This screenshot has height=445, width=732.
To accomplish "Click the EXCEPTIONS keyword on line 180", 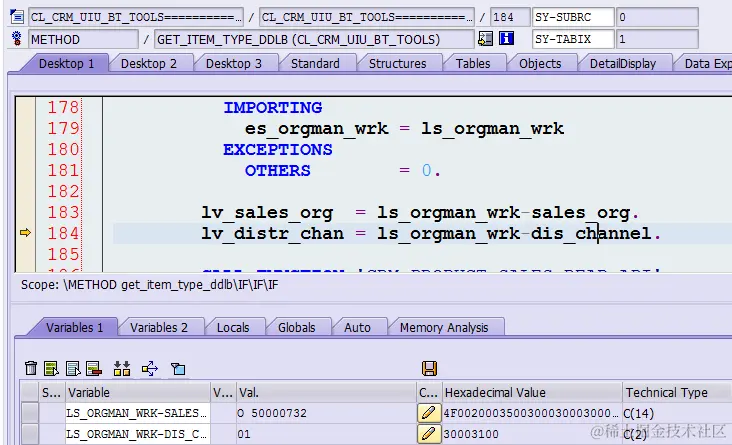I will (x=278, y=149).
